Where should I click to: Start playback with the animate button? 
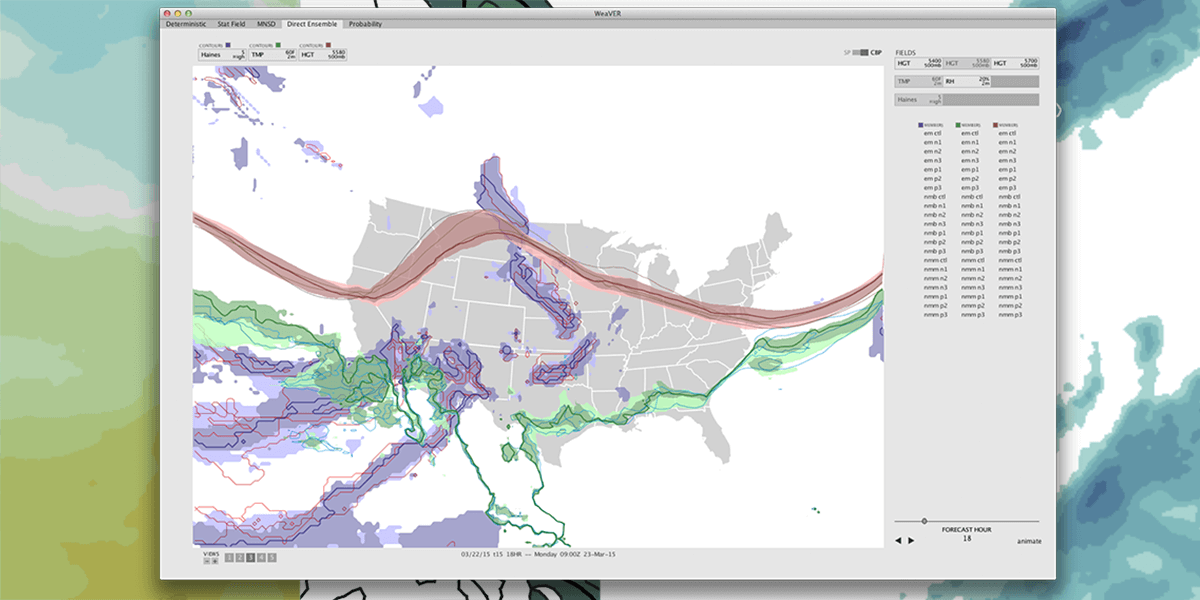(x=1029, y=541)
